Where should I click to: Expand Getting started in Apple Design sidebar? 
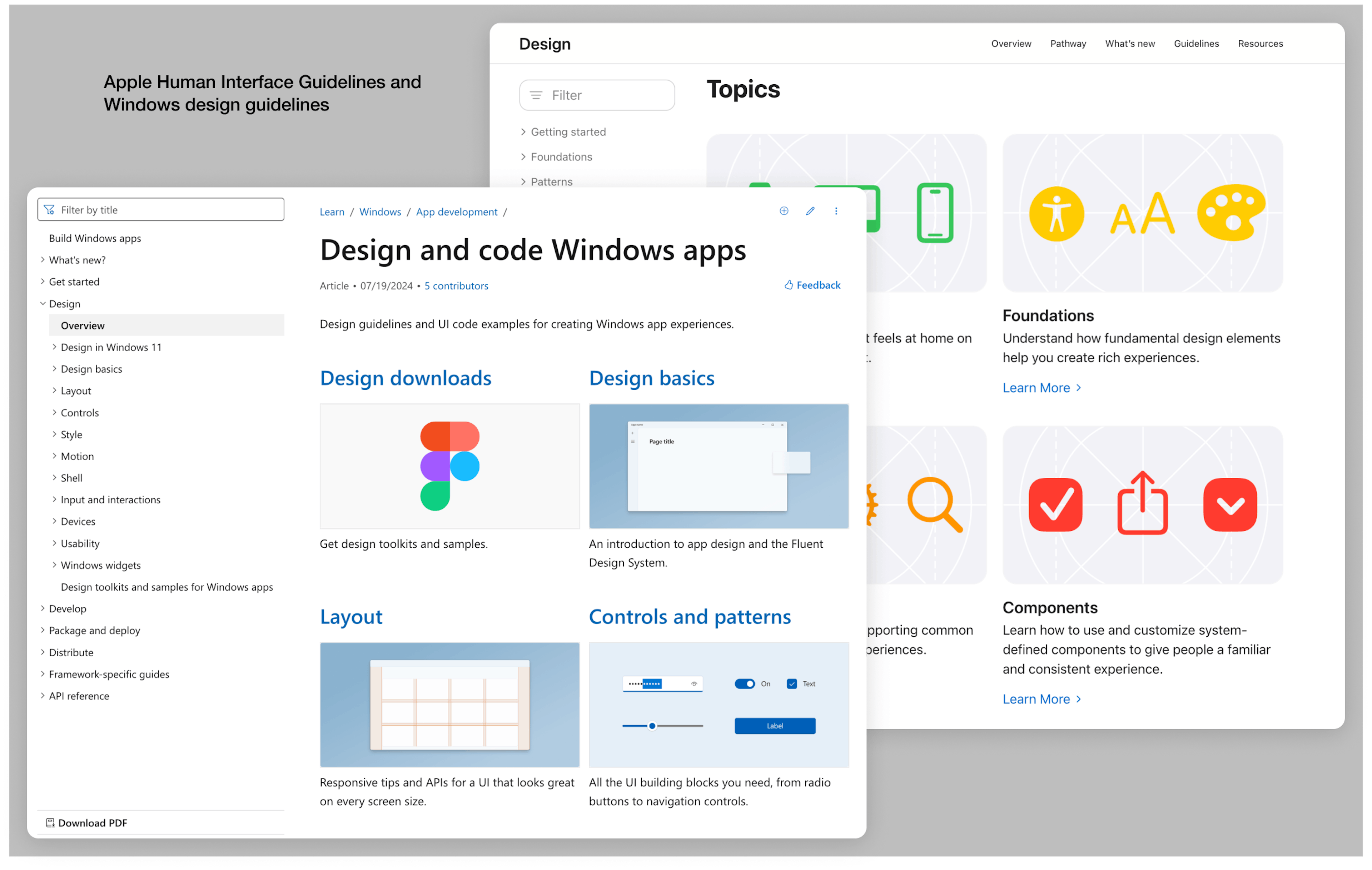point(523,131)
